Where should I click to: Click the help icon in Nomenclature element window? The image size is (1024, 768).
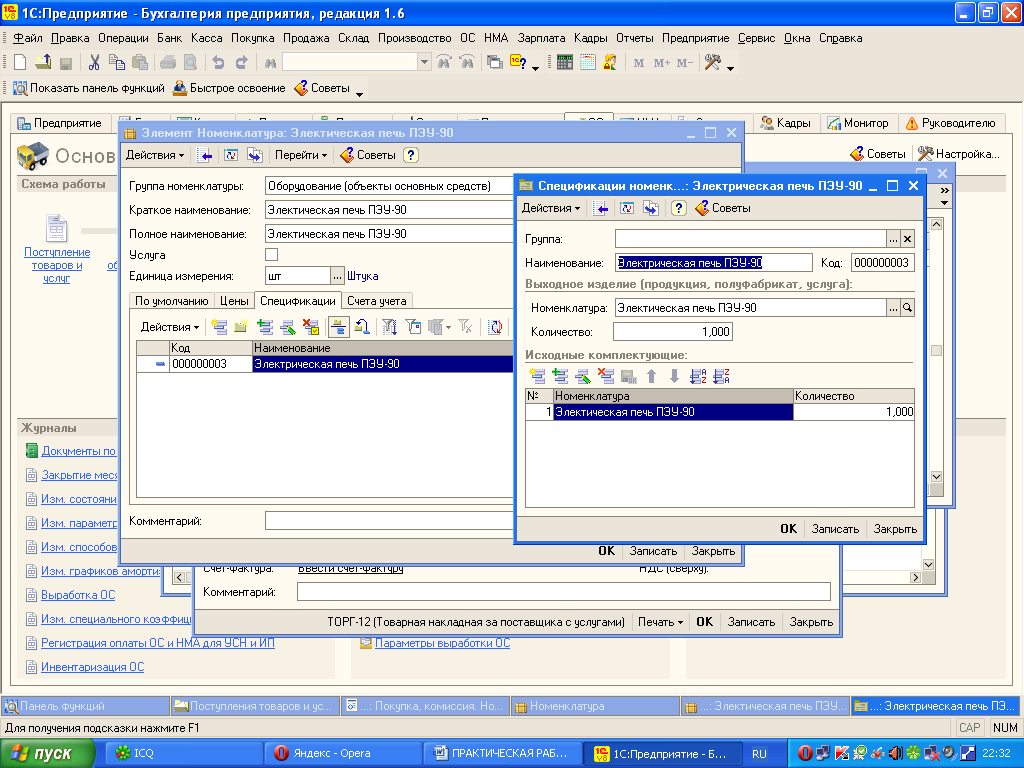pyautogui.click(x=410, y=155)
